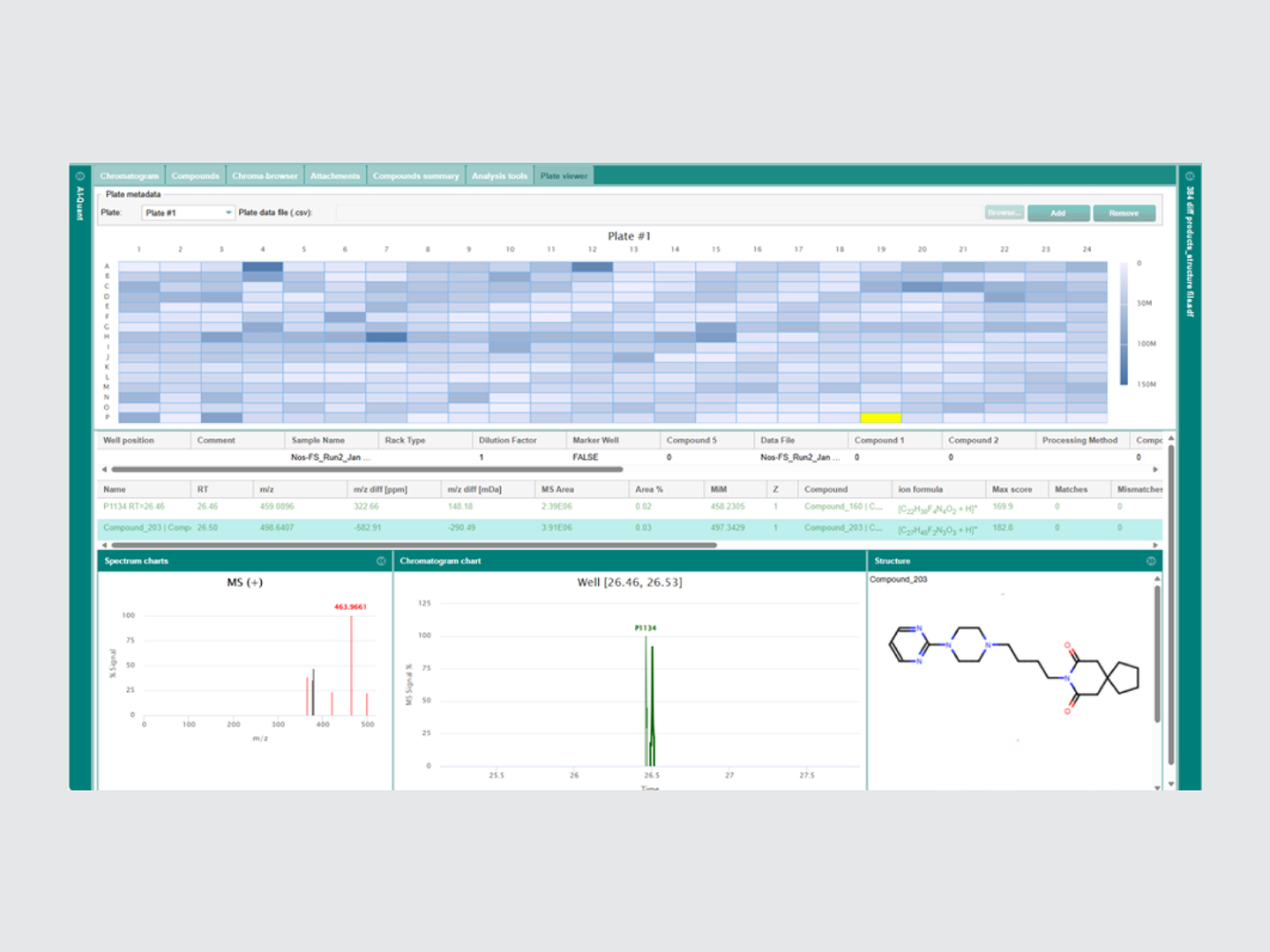The width and height of the screenshot is (1270, 952).
Task: Click the left scroll arrow under the well metadata row
Action: [103, 469]
